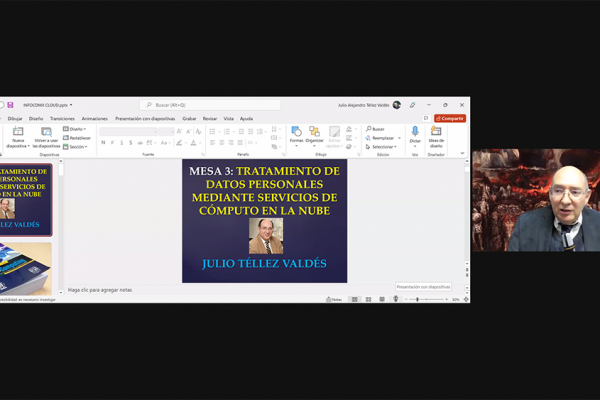The image size is (600, 400).
Task: Select the first slide thumbnail
Action: click(x=26, y=200)
